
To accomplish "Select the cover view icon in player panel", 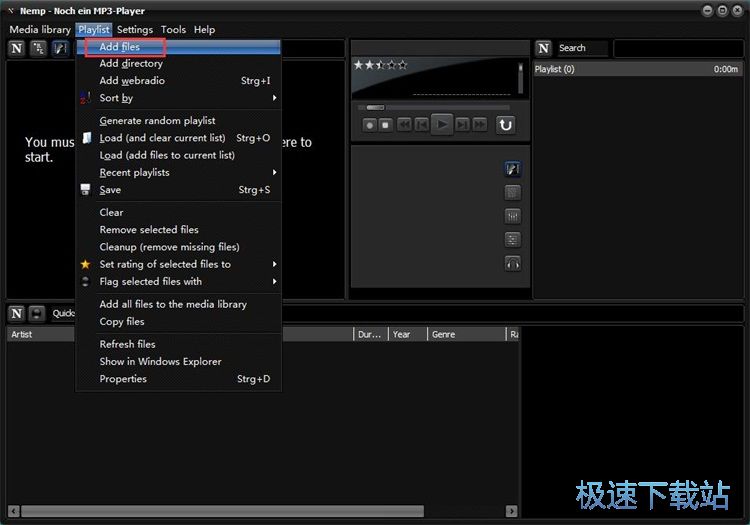I will click(x=513, y=193).
